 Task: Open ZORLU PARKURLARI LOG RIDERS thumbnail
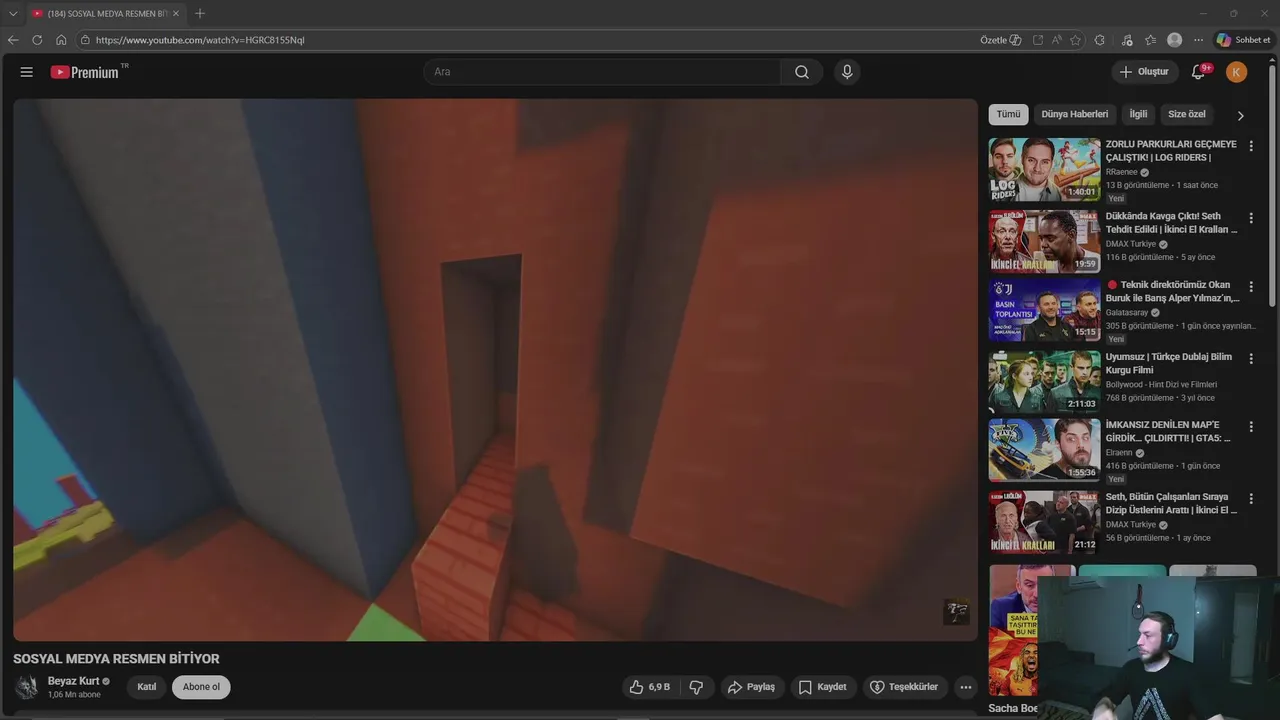(x=1044, y=169)
